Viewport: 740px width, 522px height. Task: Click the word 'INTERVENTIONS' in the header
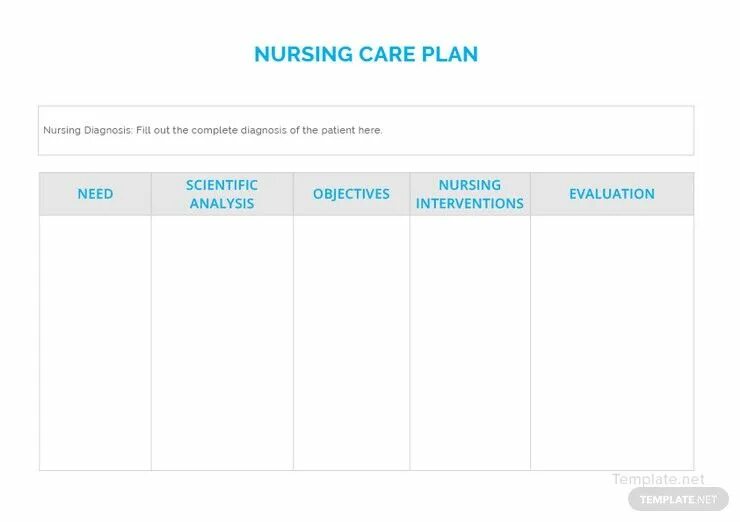pyautogui.click(x=470, y=203)
